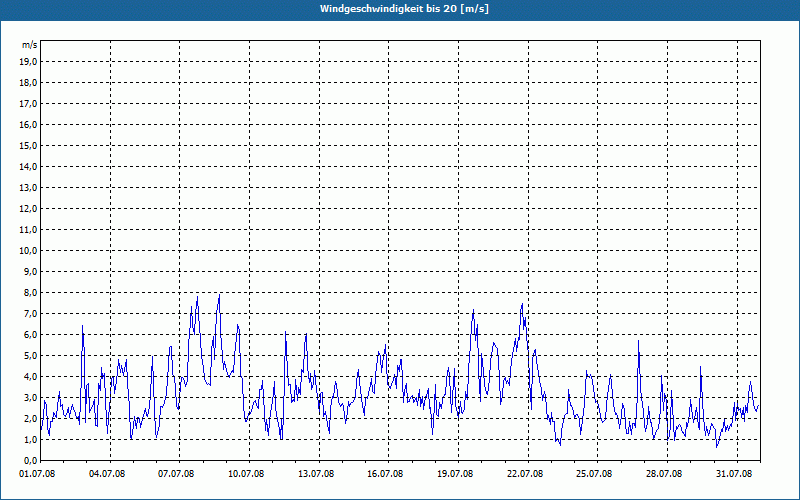Click the date label 13.07.08
Image resolution: width=800 pixels, height=500 pixels.
[x=316, y=474]
